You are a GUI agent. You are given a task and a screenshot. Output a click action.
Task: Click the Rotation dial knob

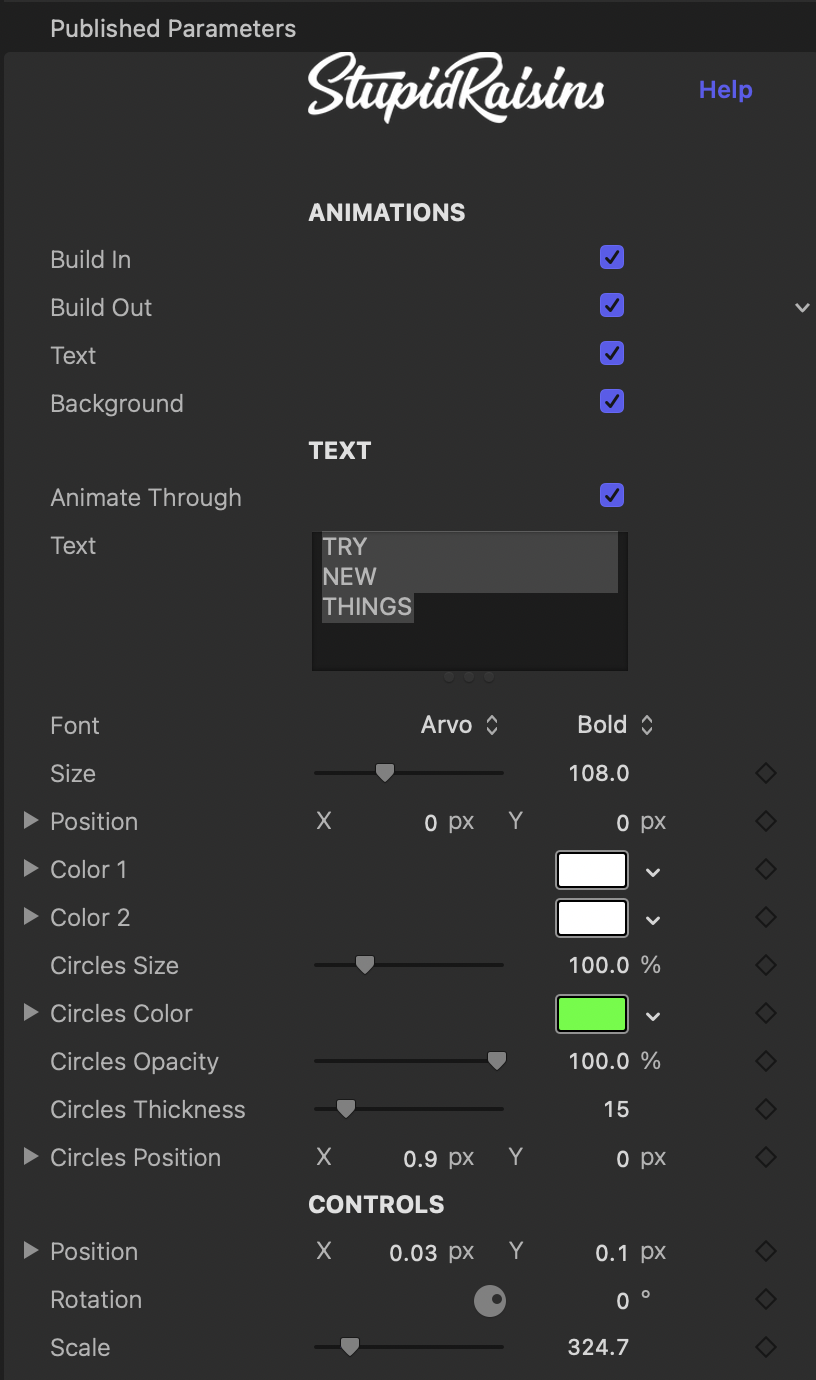[x=490, y=1301]
